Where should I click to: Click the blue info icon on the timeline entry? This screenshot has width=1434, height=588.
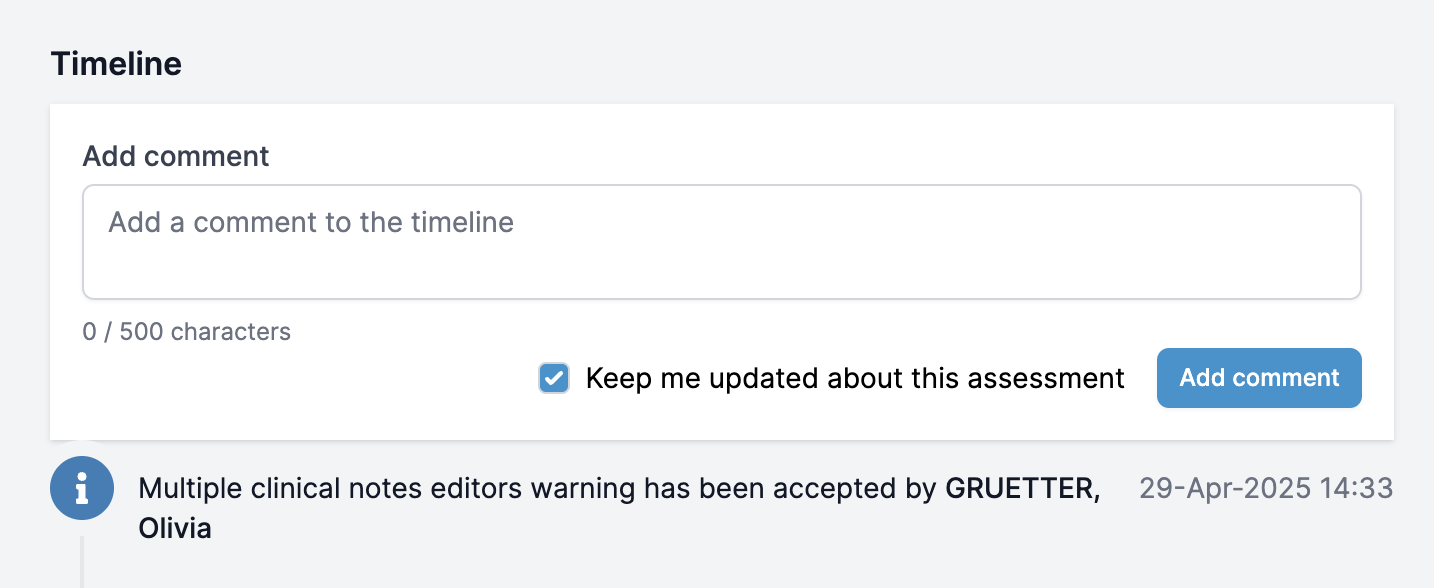82,488
